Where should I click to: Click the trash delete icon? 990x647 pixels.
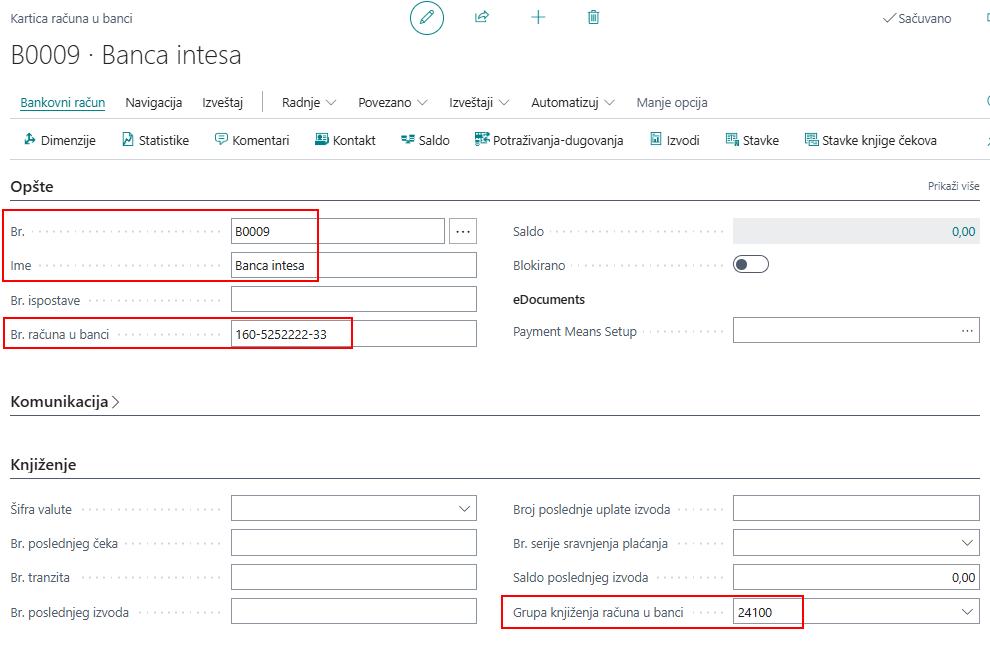(594, 18)
